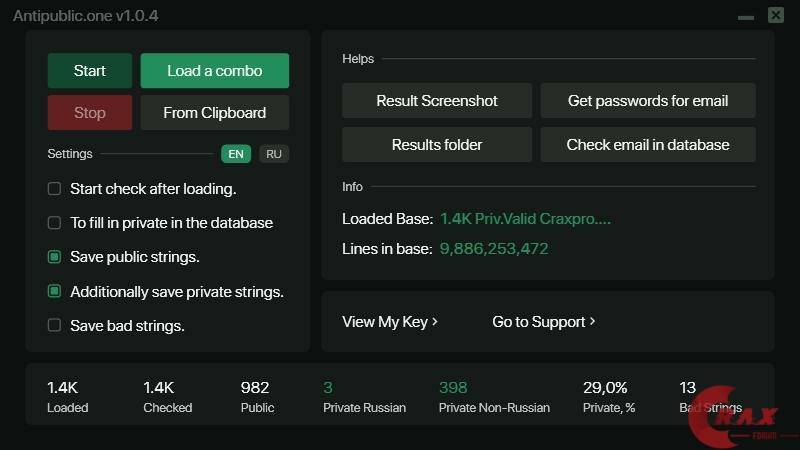
Task: Disable Additionally save private strings
Action: 54,291
